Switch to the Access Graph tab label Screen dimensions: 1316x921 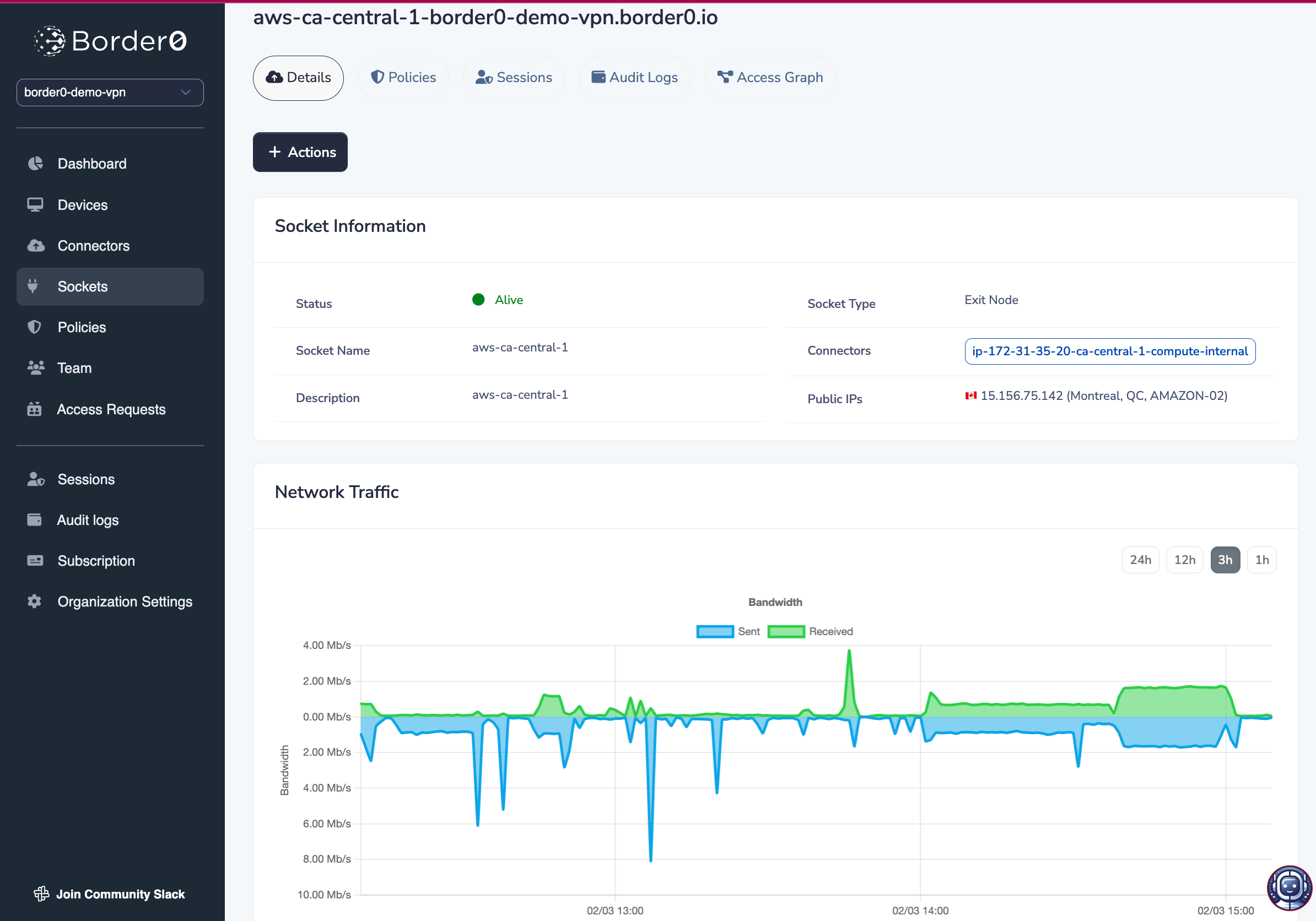pos(779,77)
